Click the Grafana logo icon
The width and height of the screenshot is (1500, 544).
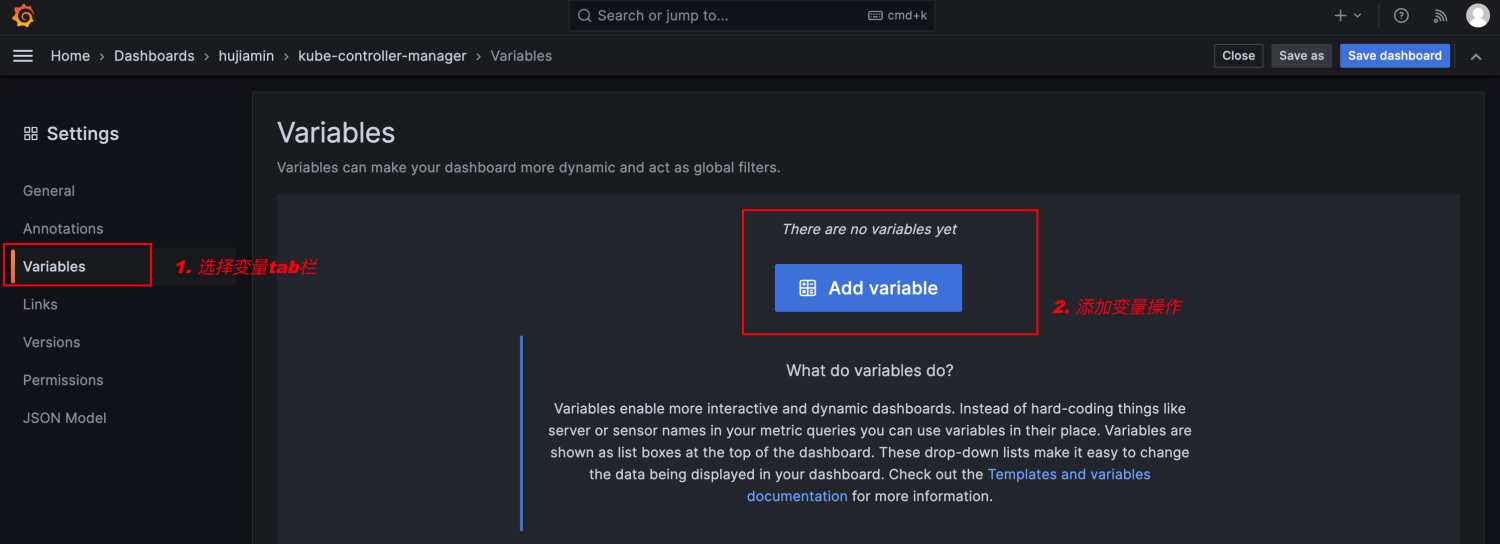tap(24, 16)
